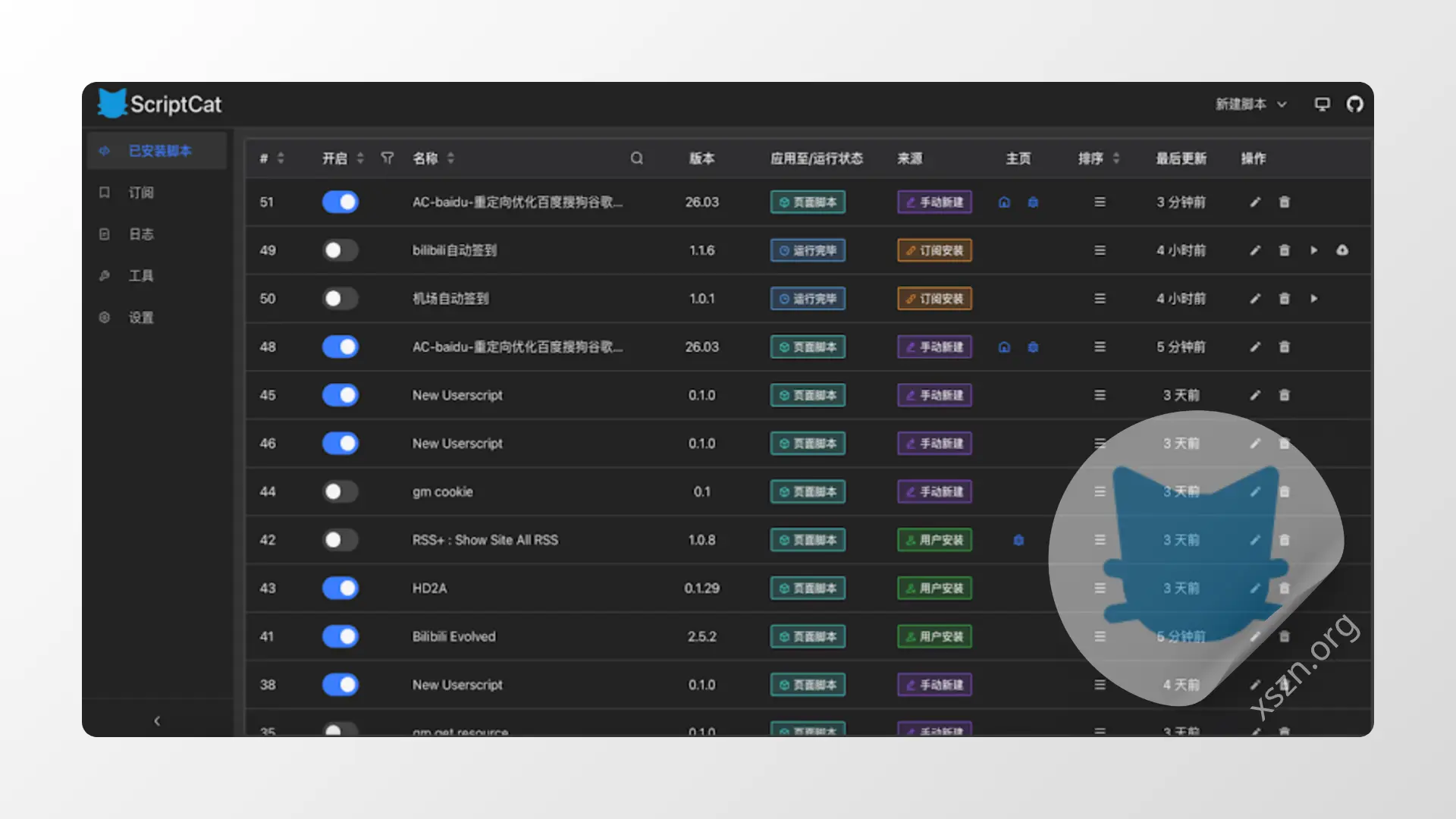Disable the HD2A script toggle
Viewport: 1456px width, 819px height.
pos(340,588)
